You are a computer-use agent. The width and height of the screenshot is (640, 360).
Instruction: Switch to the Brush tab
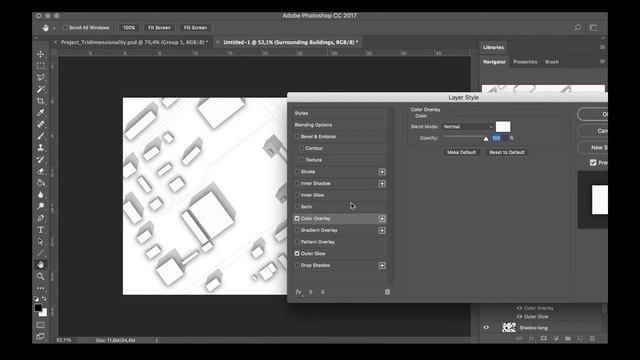point(552,62)
